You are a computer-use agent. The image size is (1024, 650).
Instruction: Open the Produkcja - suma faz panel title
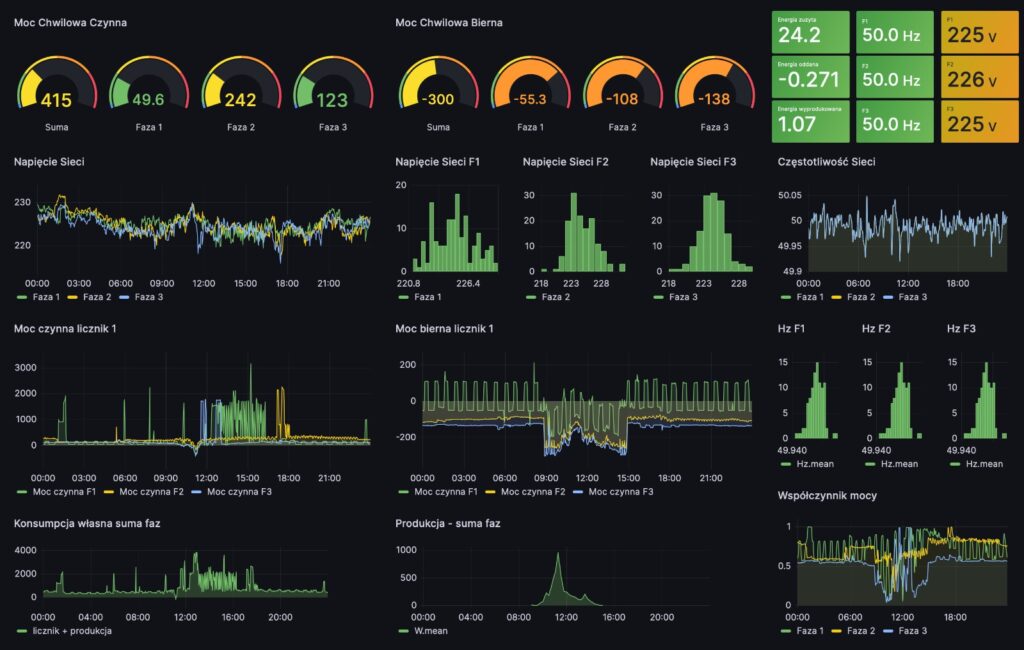coord(448,523)
